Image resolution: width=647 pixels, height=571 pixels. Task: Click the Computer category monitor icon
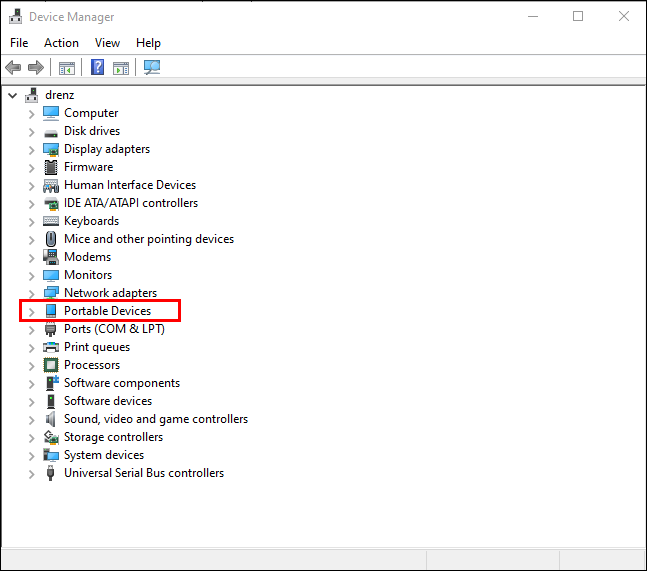coord(51,113)
